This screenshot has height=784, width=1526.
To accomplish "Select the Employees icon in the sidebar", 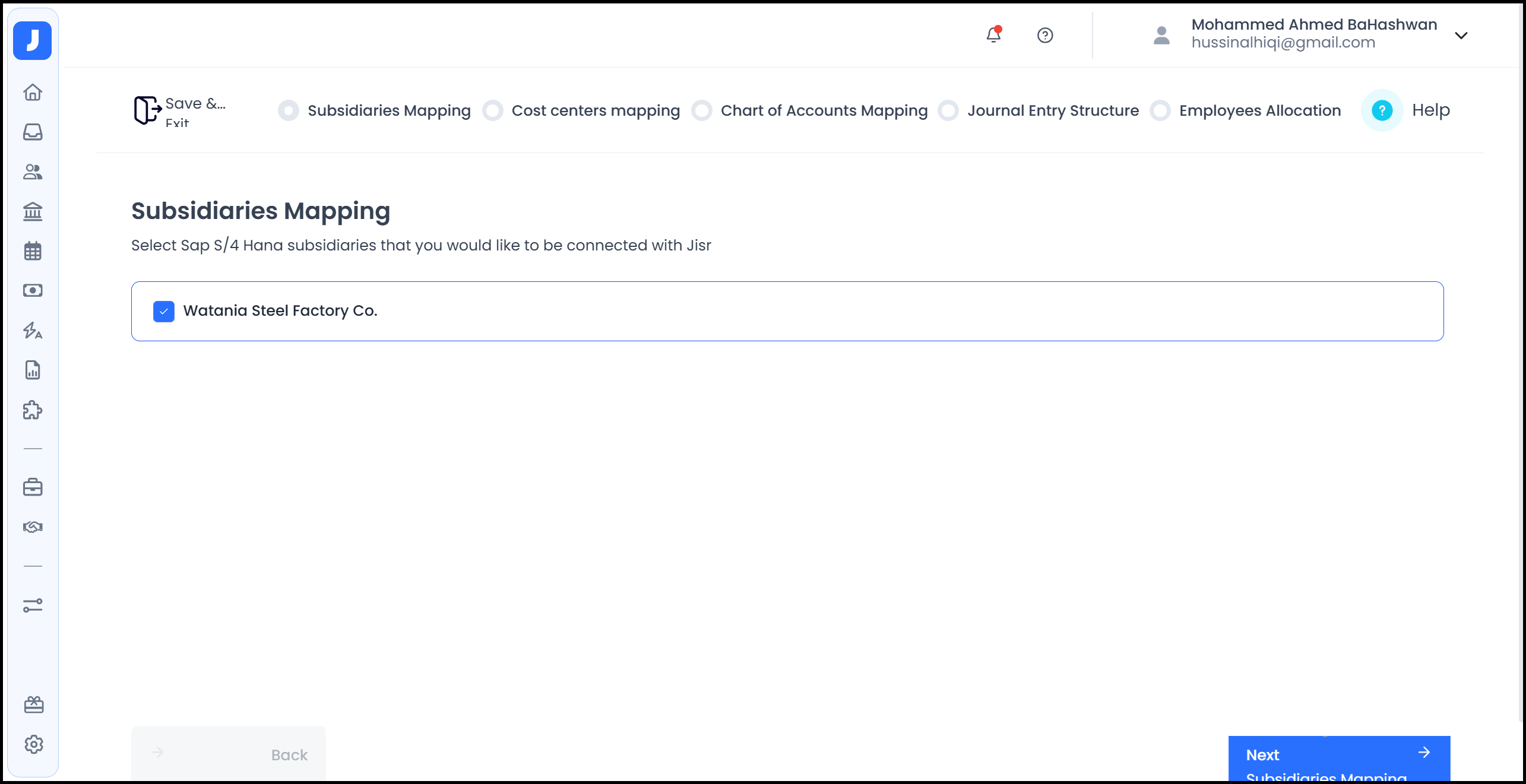I will click(x=33, y=172).
